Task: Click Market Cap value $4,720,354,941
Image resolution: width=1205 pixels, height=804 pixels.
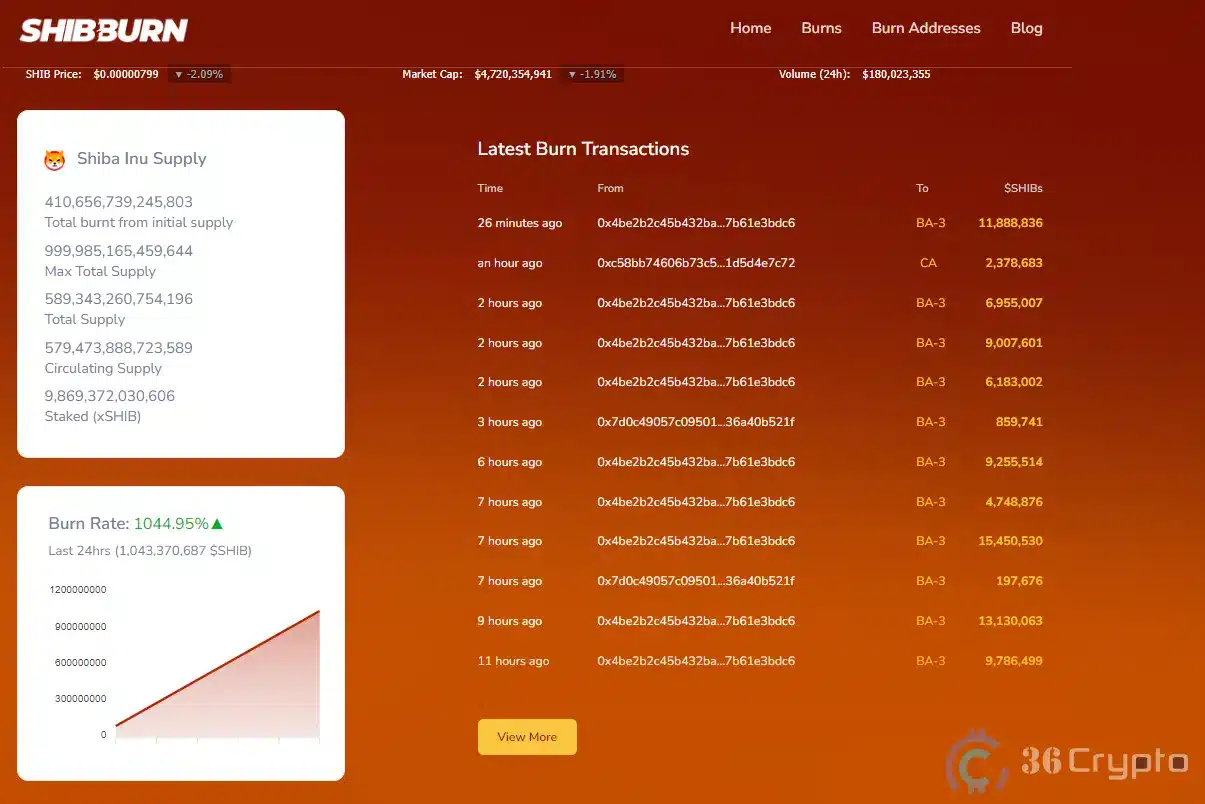Action: (x=513, y=74)
